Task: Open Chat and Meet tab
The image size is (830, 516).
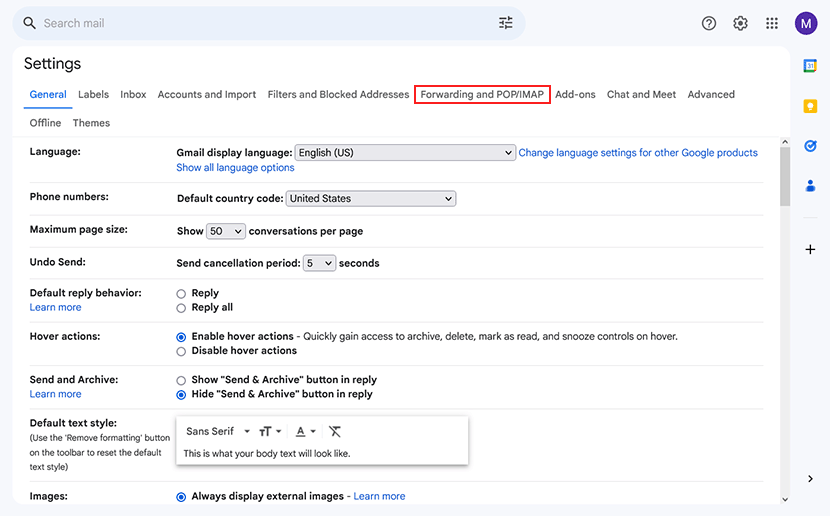Action: pos(641,94)
